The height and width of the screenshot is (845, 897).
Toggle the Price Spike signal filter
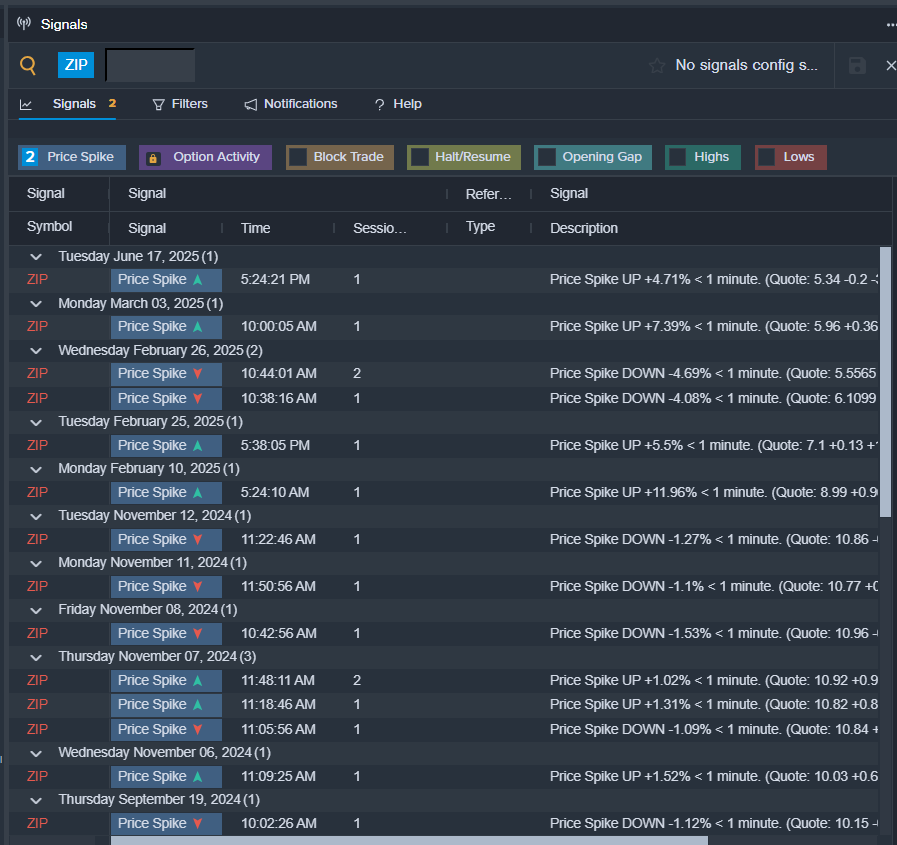tap(72, 157)
